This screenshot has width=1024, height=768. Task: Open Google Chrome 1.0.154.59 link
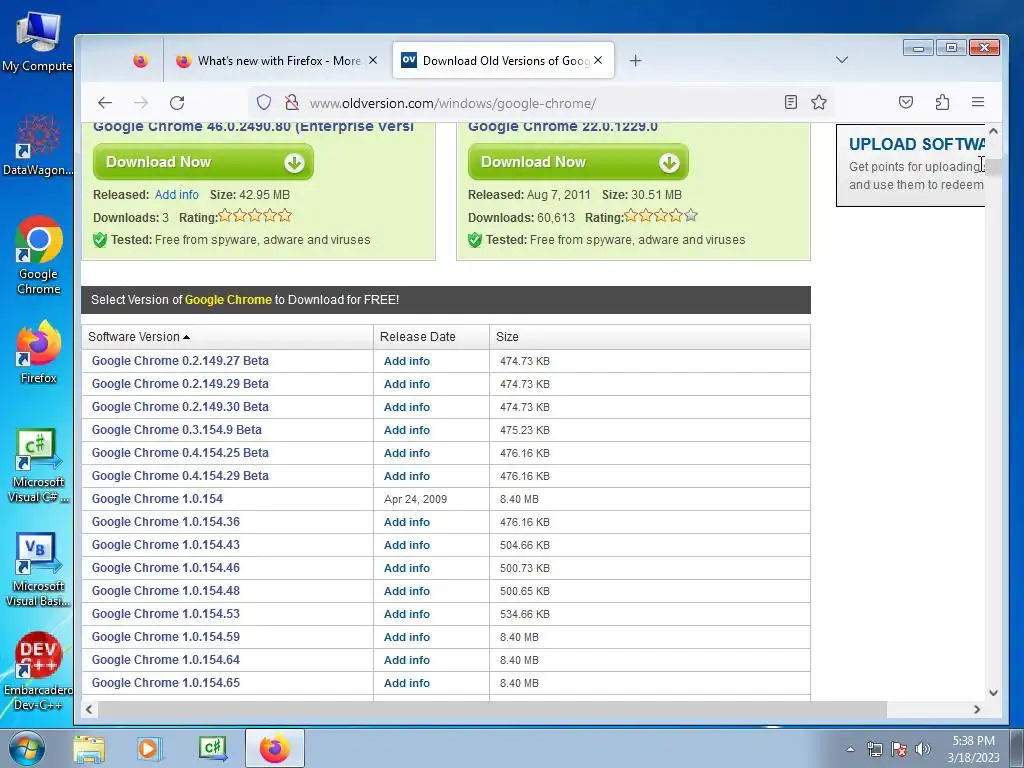coord(166,637)
